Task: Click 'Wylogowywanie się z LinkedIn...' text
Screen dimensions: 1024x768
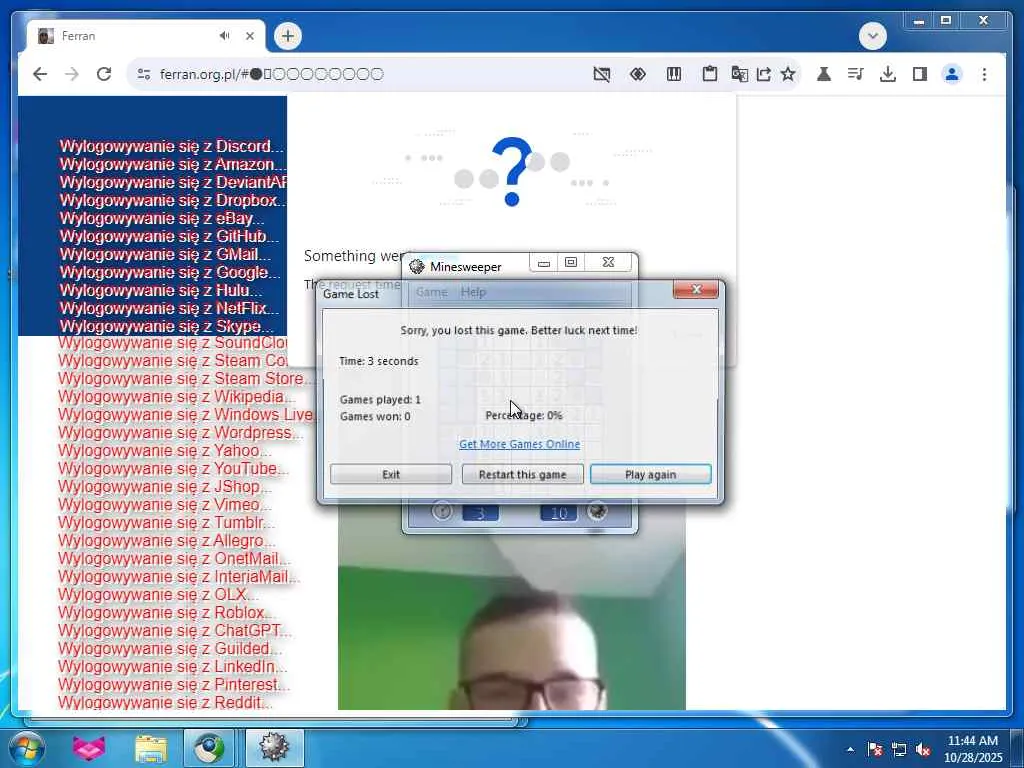Action: coord(172,667)
